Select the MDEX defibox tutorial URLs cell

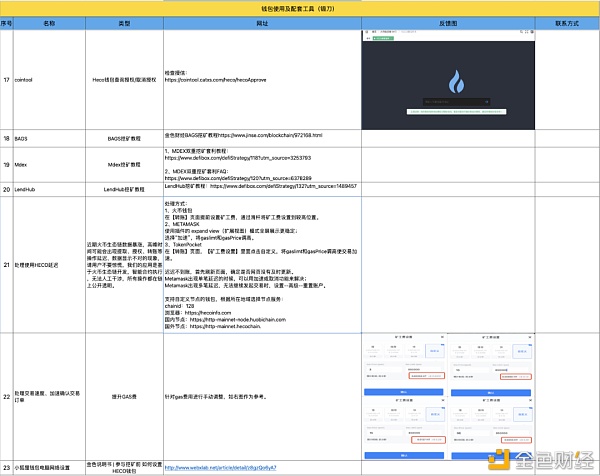262,165
